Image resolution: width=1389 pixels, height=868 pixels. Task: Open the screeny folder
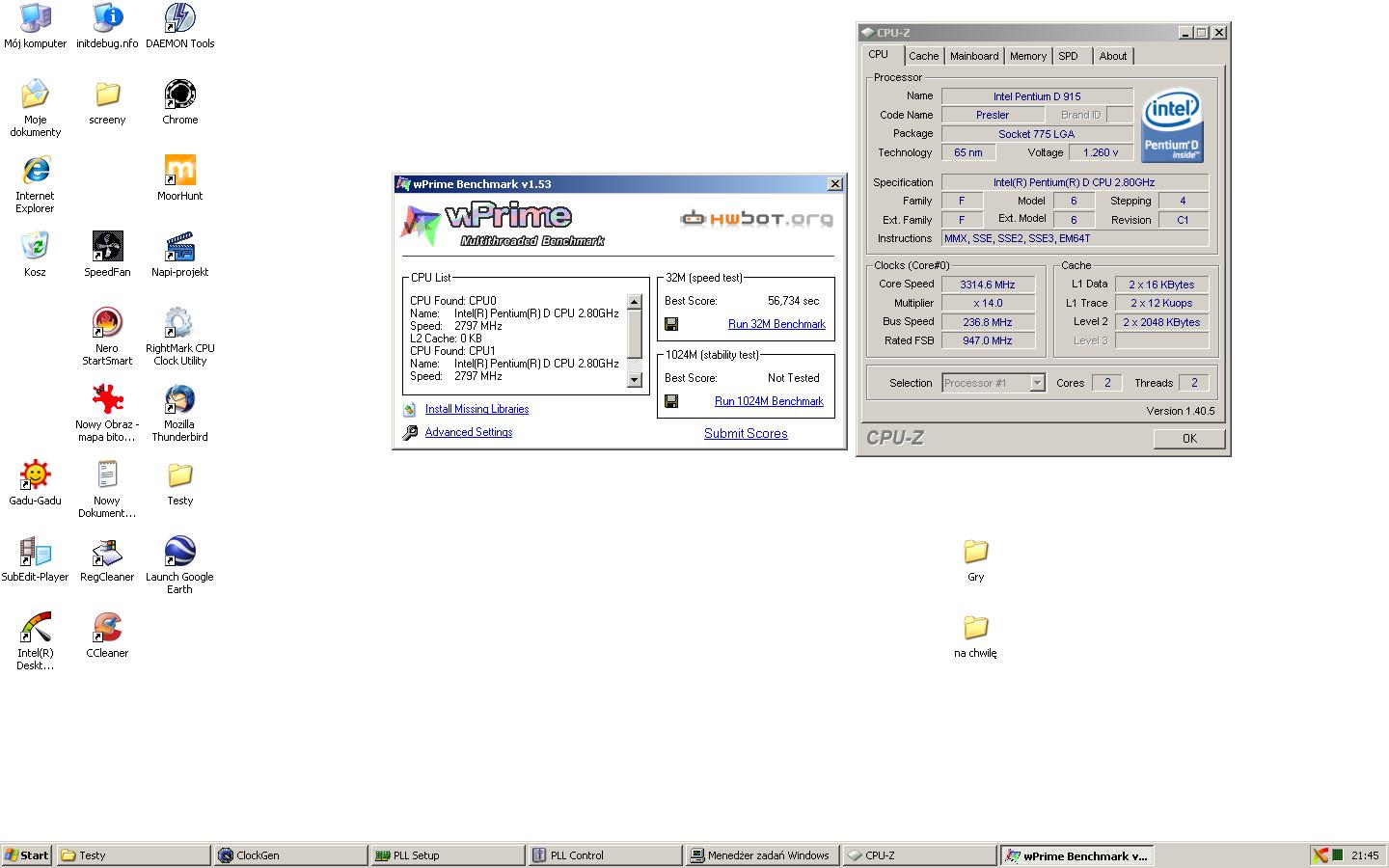click(x=107, y=94)
